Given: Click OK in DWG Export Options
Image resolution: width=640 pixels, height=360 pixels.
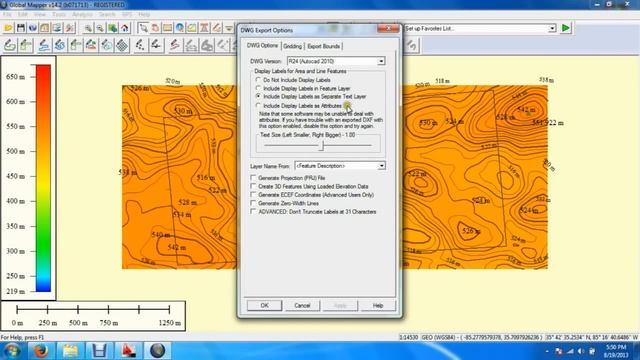Looking at the screenshot, I should tap(264, 305).
